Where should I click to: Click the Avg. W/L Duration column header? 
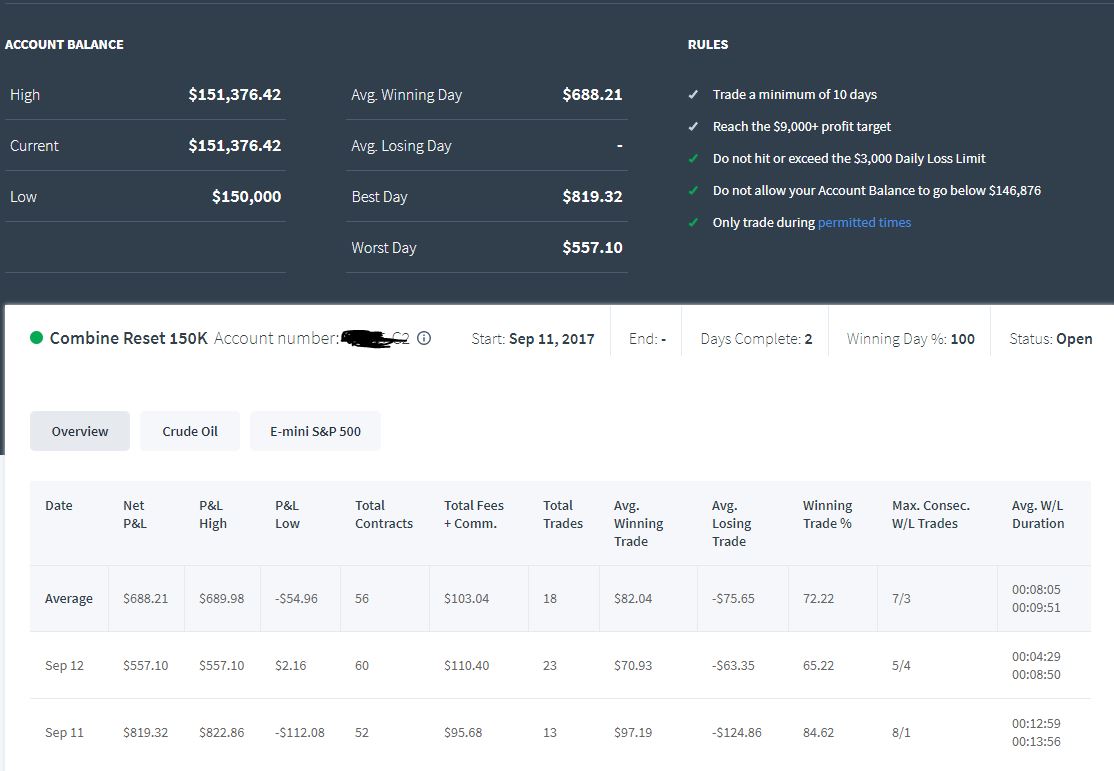(1038, 514)
